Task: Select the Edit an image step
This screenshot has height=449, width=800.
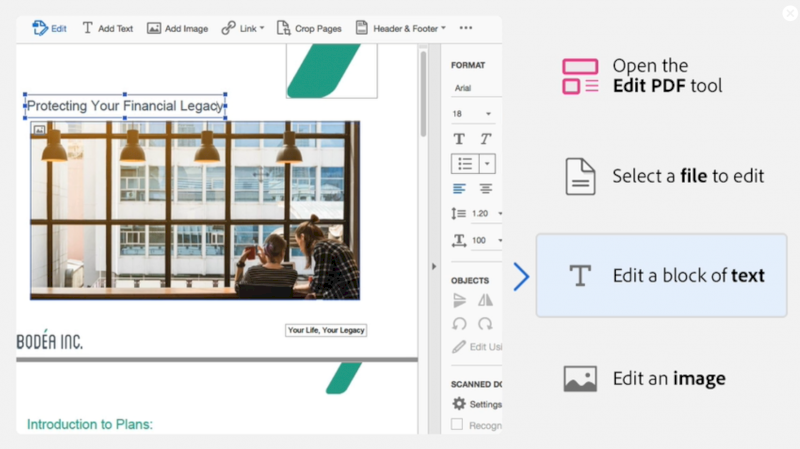Action: point(644,379)
